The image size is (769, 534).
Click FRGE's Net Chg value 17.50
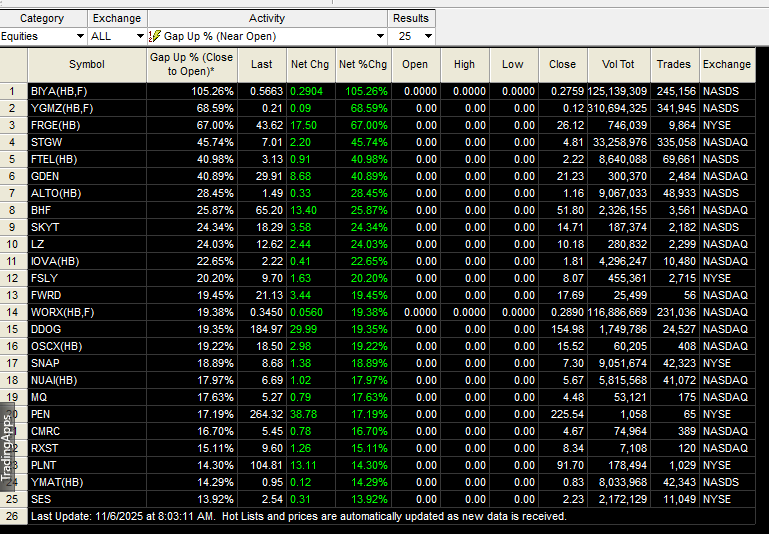coord(303,126)
